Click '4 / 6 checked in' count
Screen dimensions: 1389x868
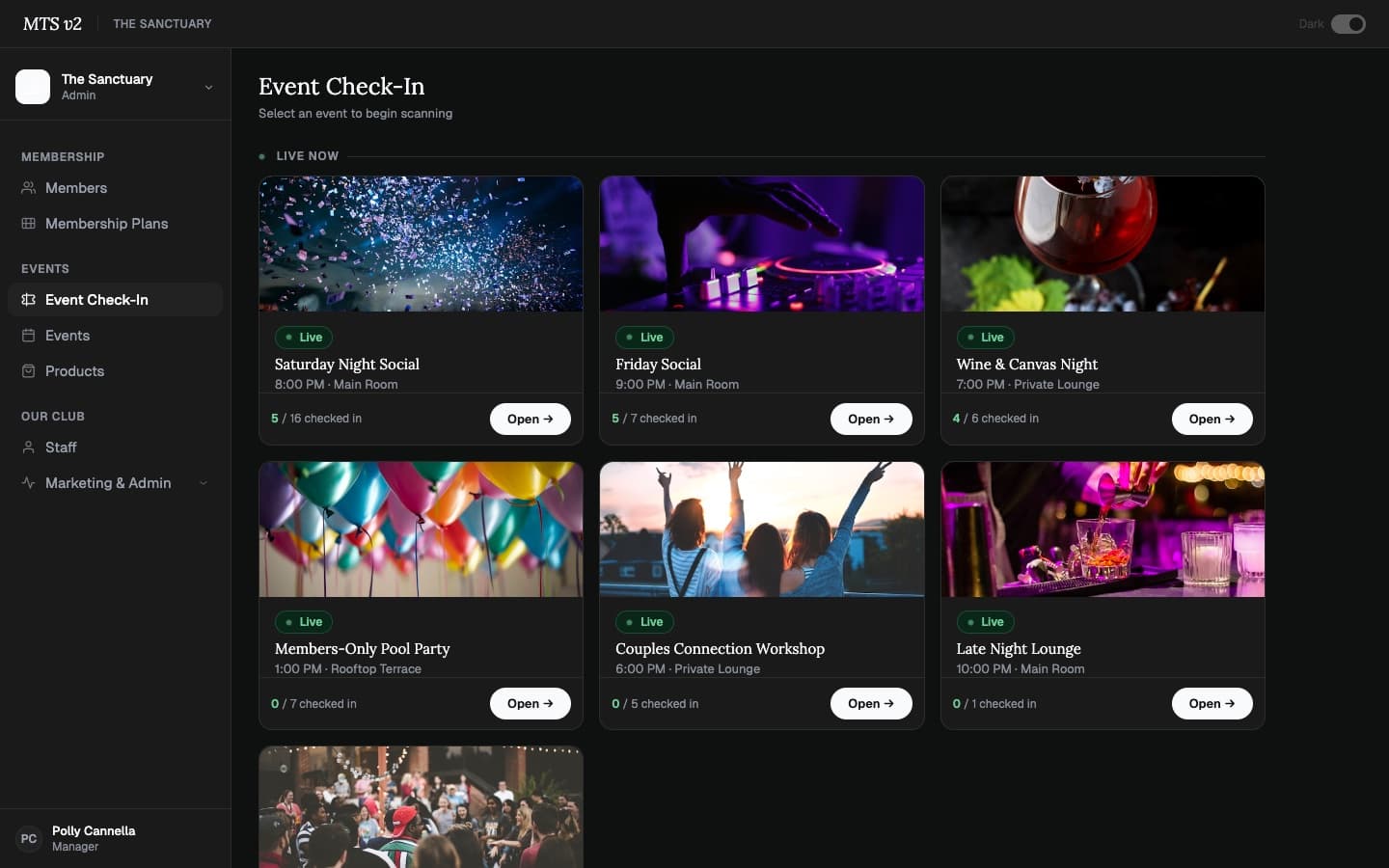coord(995,419)
